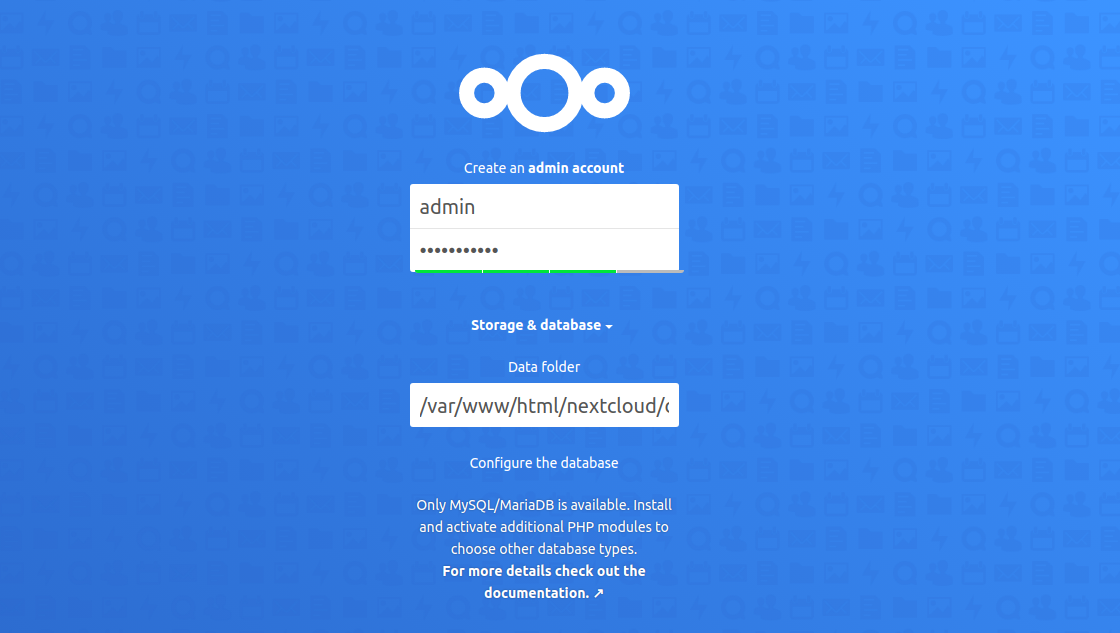1120x633 pixels.
Task: Click the 'choose other database types' text line
Action: [x=544, y=549]
